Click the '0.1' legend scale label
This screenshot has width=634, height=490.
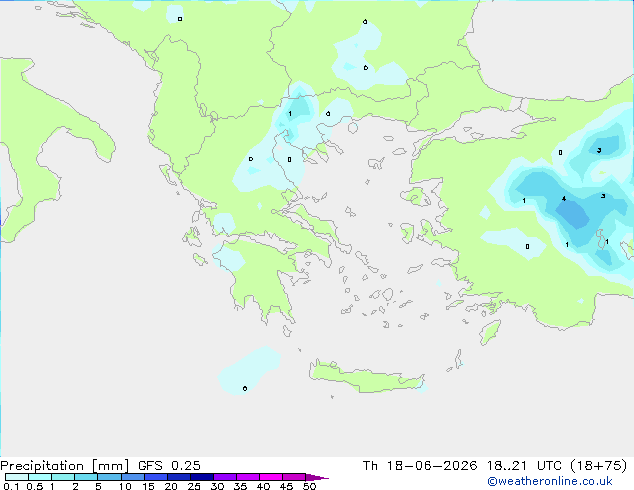11,486
